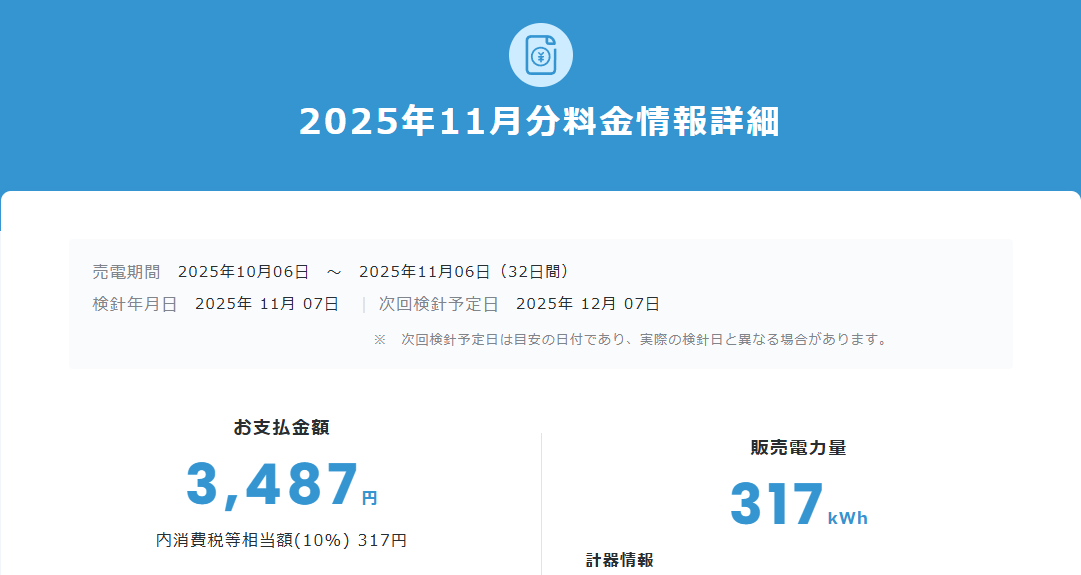Click the 計器情報 section heading
Screen dimensions: 1081x575
click(x=620, y=560)
